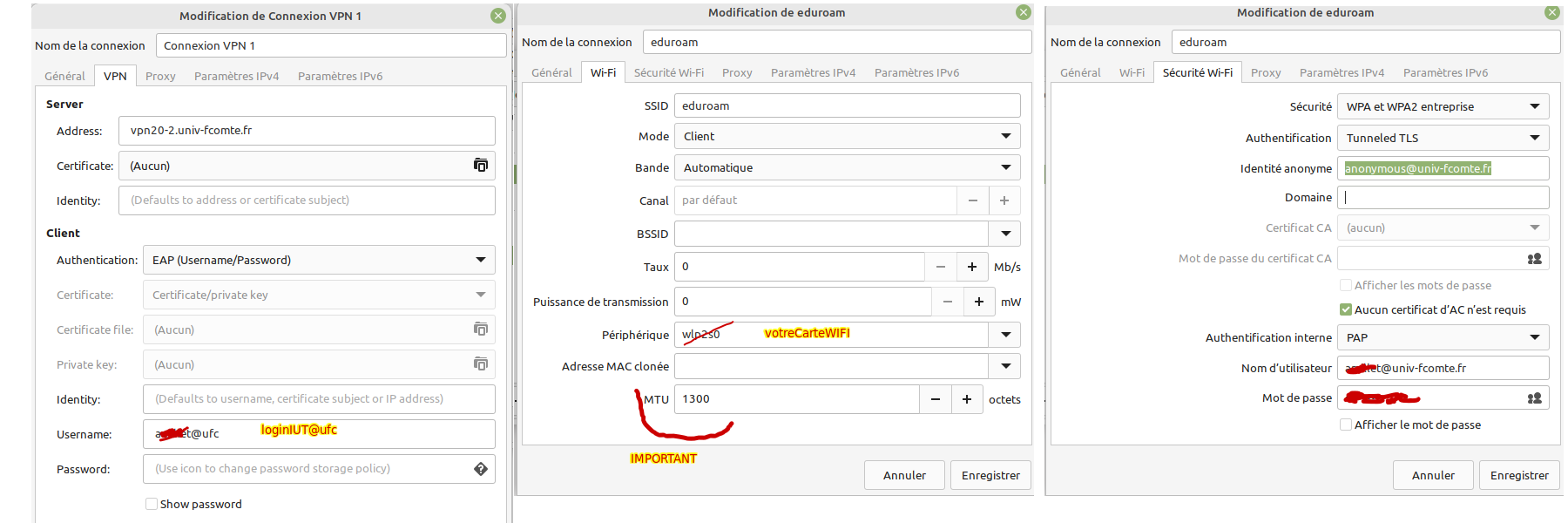Increase Puissance de transmission with plus button

click(x=979, y=302)
